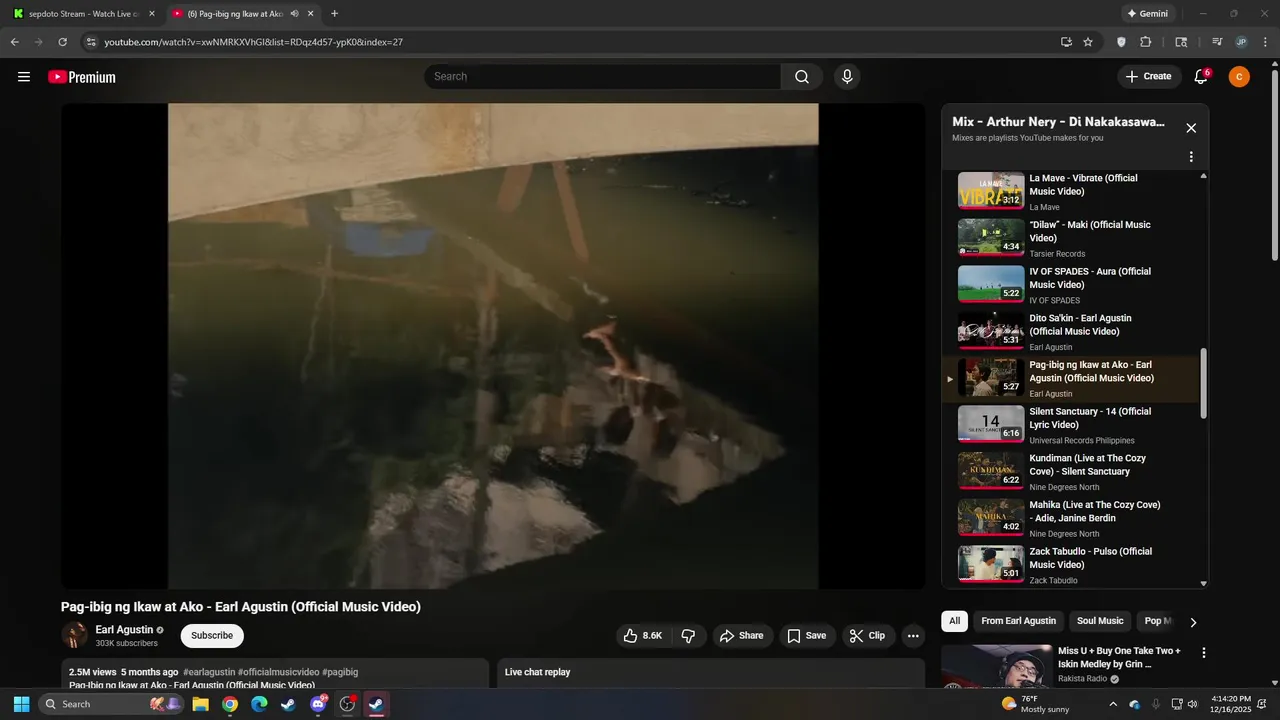Open YouTube notifications bell

1201,77
